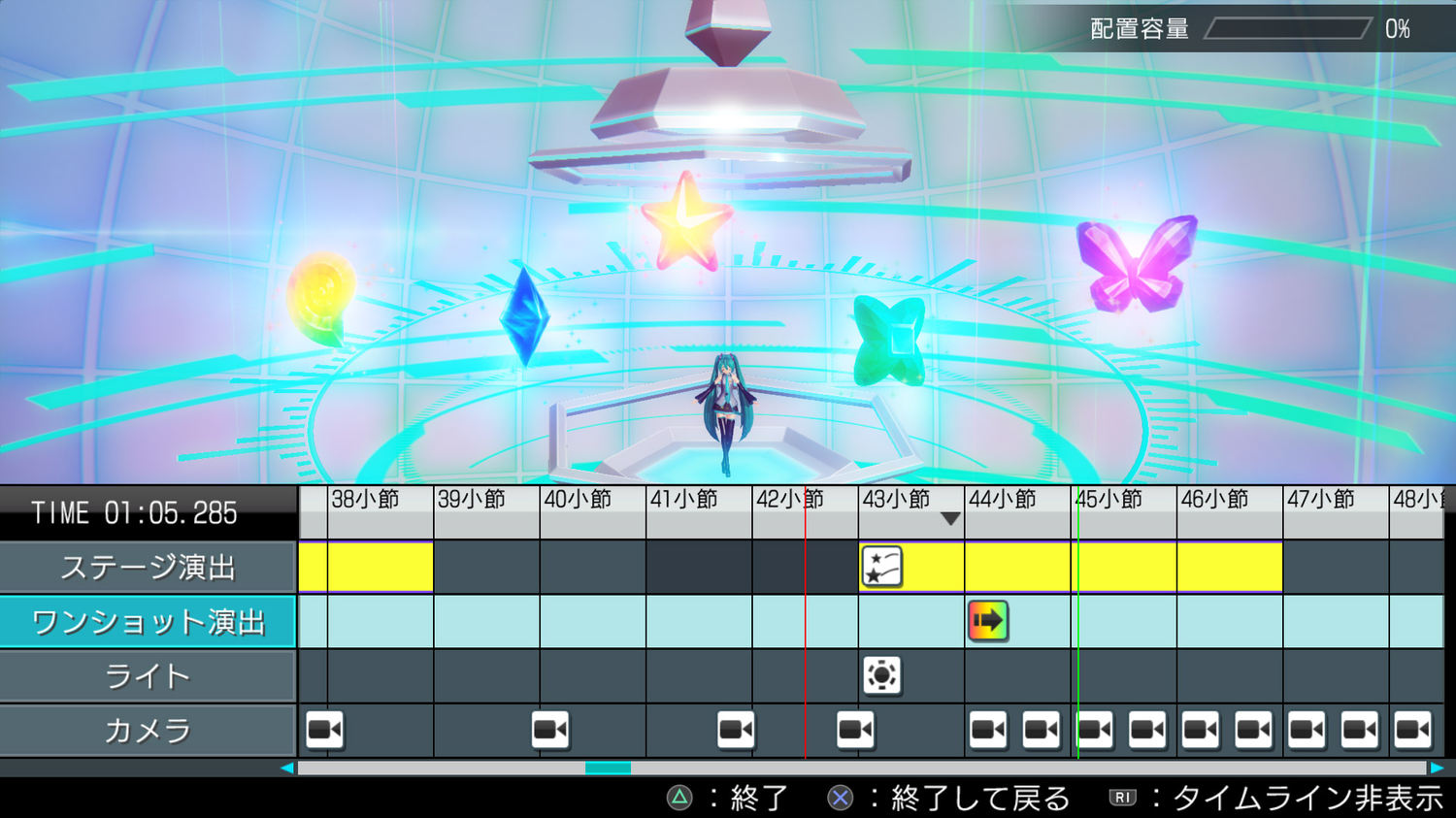Select the camera event under measure 41
The height and width of the screenshot is (818, 1456).
click(736, 730)
